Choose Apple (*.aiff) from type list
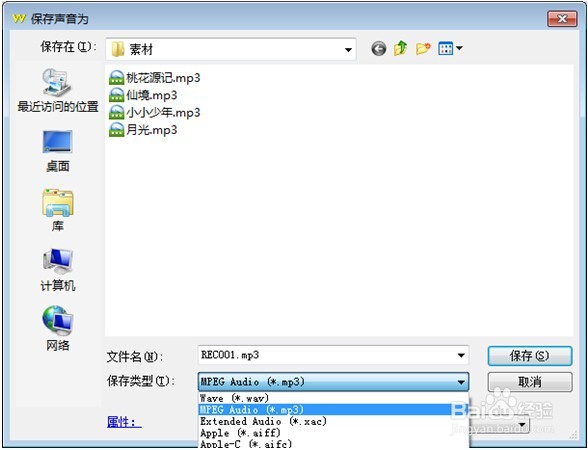 [x=333, y=433]
